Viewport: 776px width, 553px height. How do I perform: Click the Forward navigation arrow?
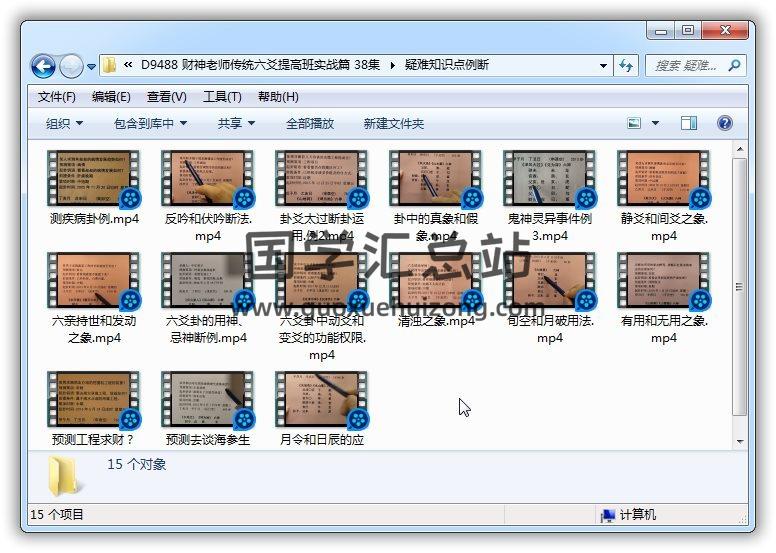[x=71, y=66]
